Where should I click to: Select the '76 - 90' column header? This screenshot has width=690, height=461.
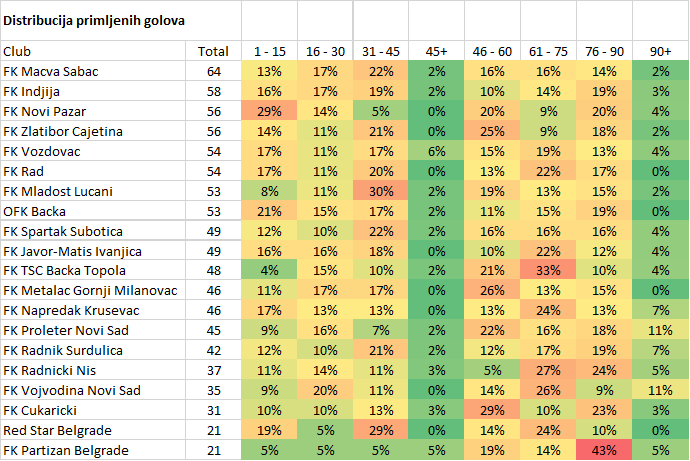604,51
